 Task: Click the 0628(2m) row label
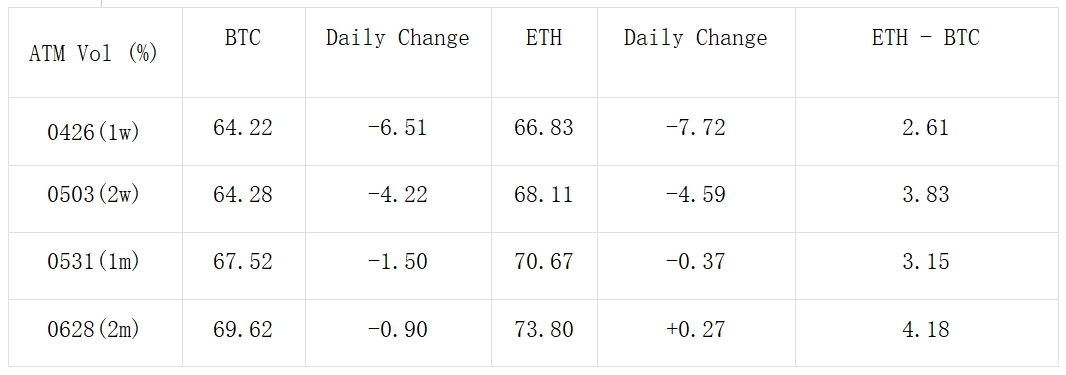pos(95,333)
